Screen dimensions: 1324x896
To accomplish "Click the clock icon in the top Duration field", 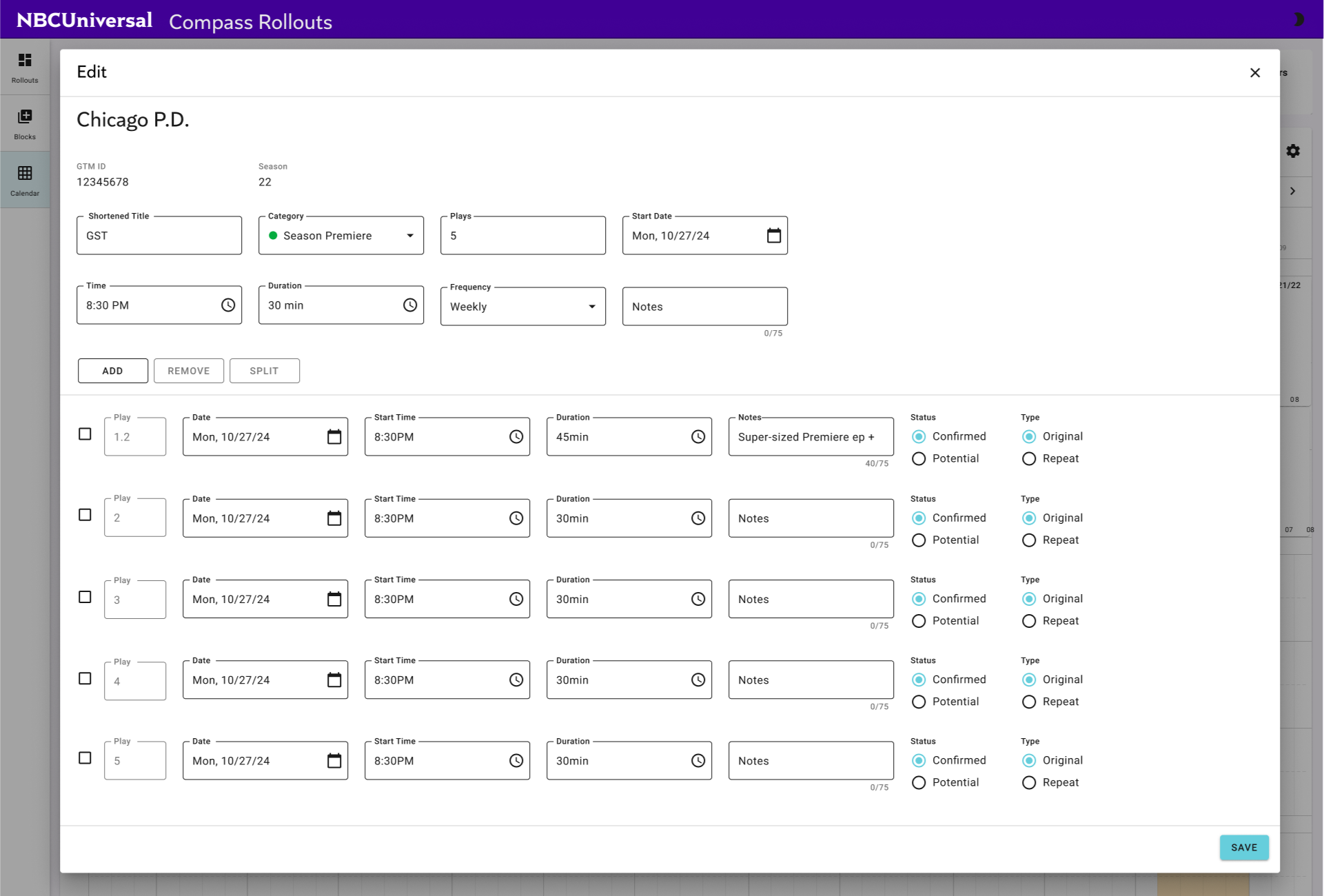I will click(409, 305).
